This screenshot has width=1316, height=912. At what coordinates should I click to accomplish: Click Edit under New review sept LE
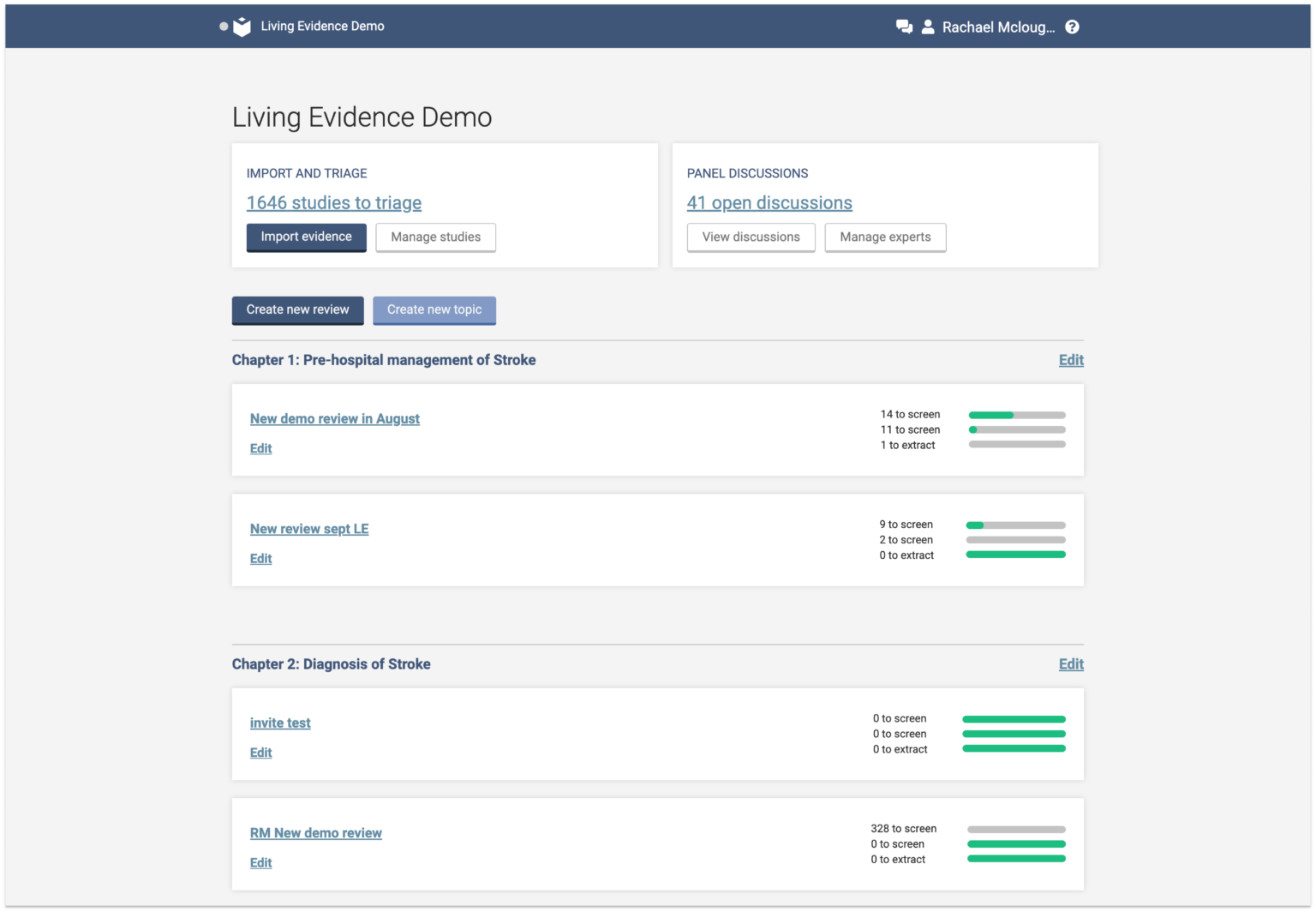tap(260, 559)
